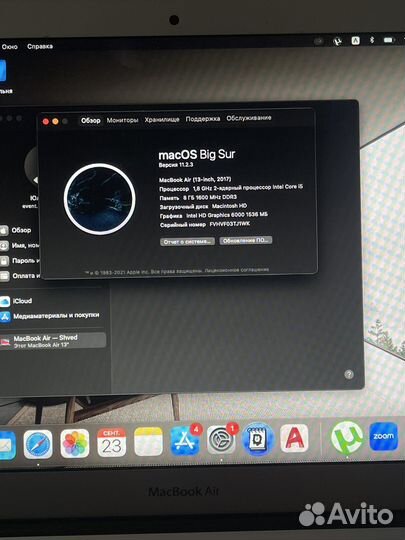Open Safari from the Dock
This screenshot has width=405, height=540.
pyautogui.click(x=38, y=444)
